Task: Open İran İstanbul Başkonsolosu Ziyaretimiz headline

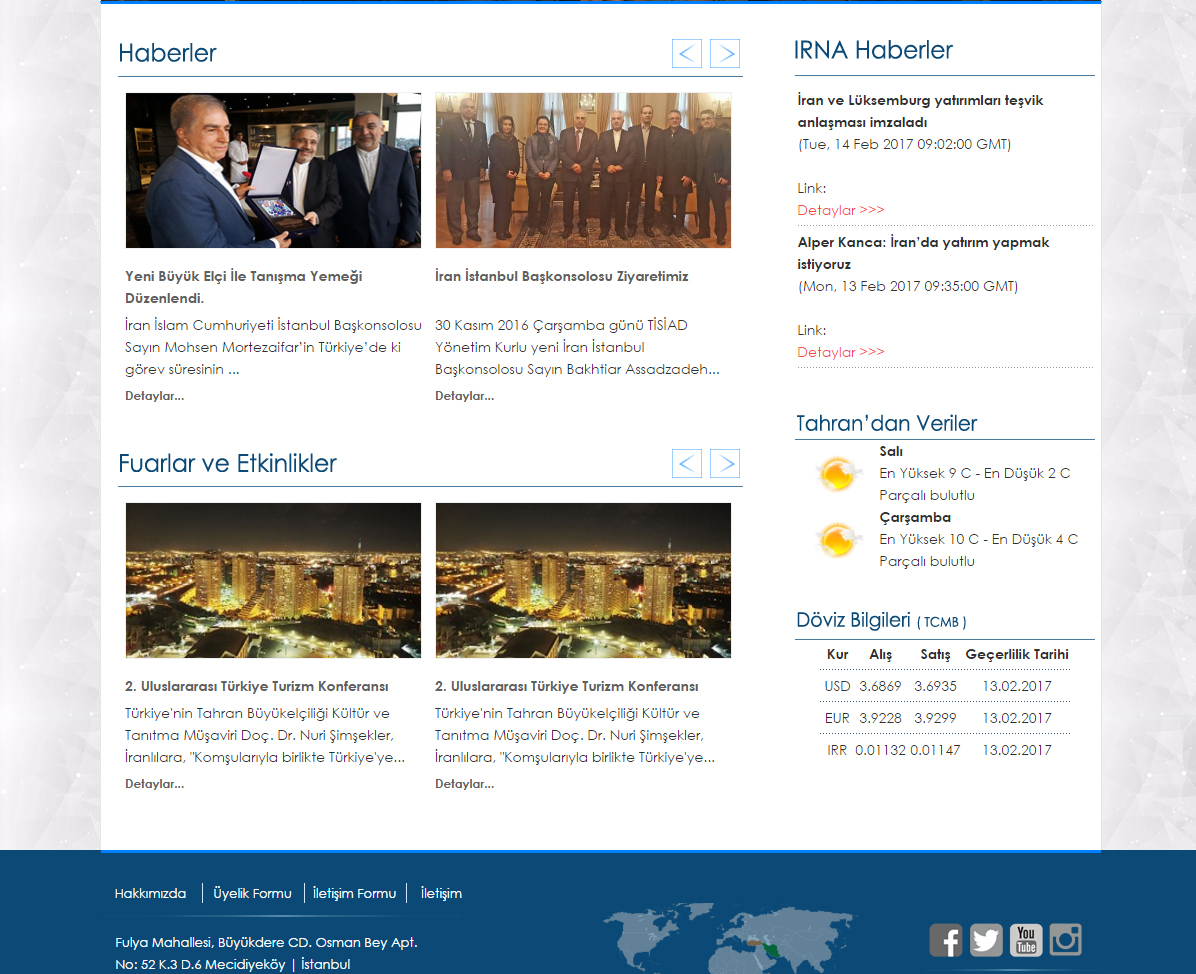Action: coord(561,276)
